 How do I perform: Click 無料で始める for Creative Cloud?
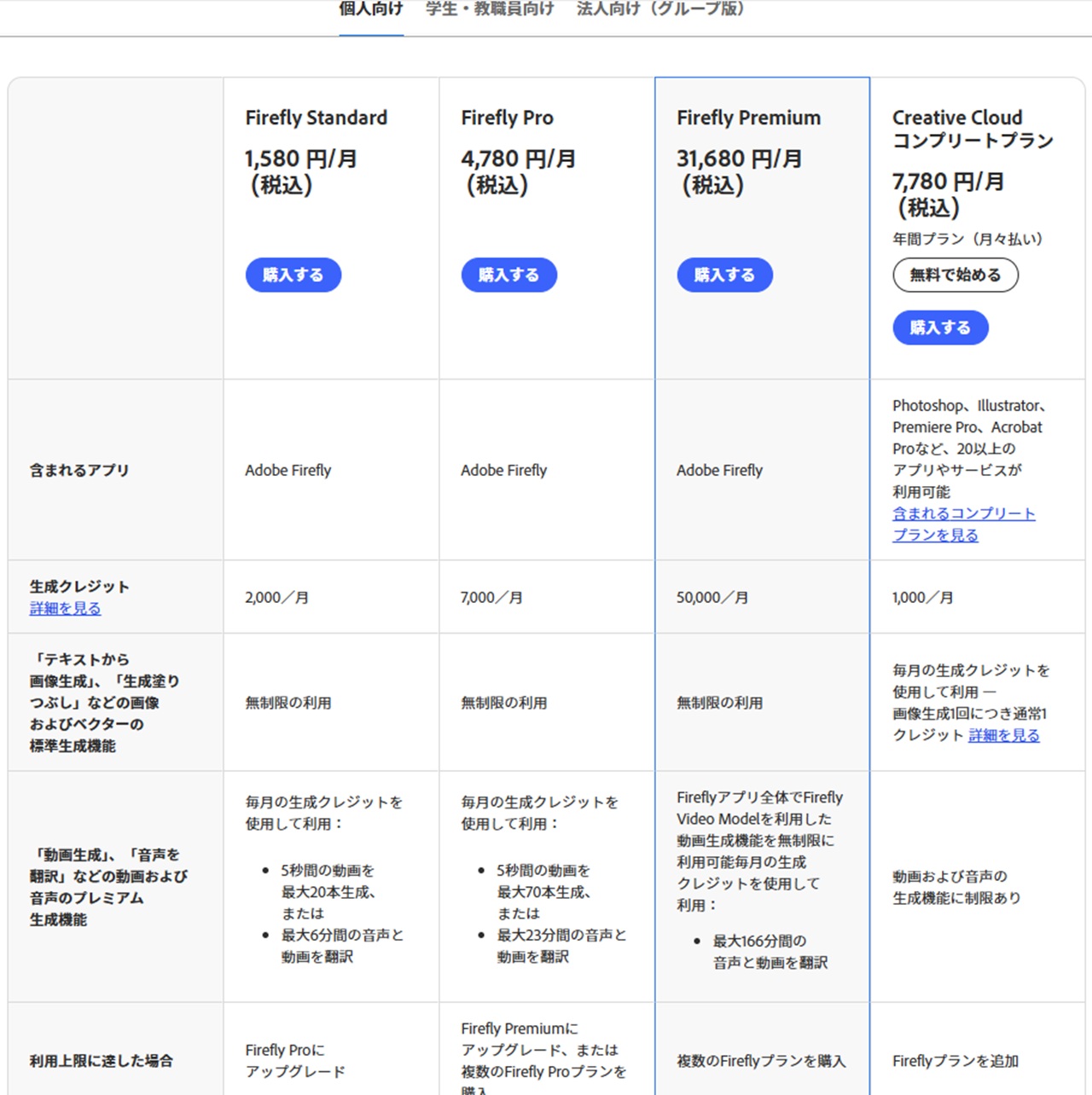click(955, 275)
